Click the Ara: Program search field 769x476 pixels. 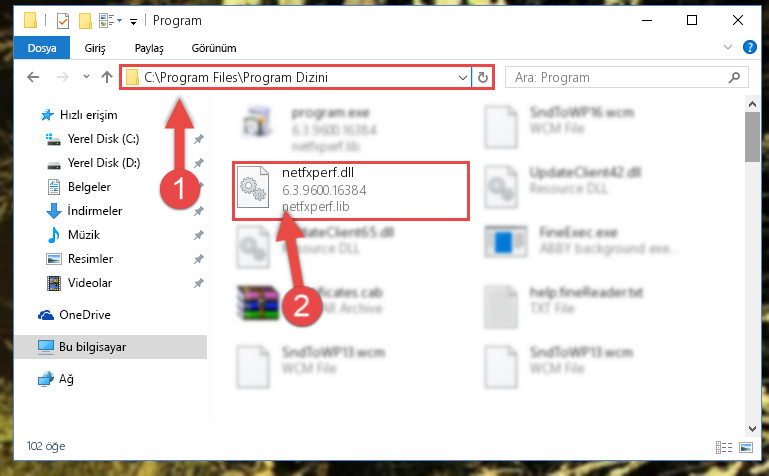click(x=618, y=77)
